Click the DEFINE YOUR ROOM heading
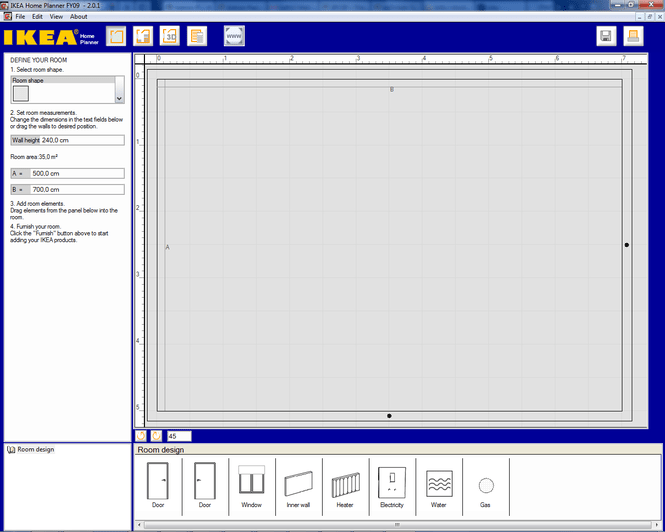 (x=39, y=60)
